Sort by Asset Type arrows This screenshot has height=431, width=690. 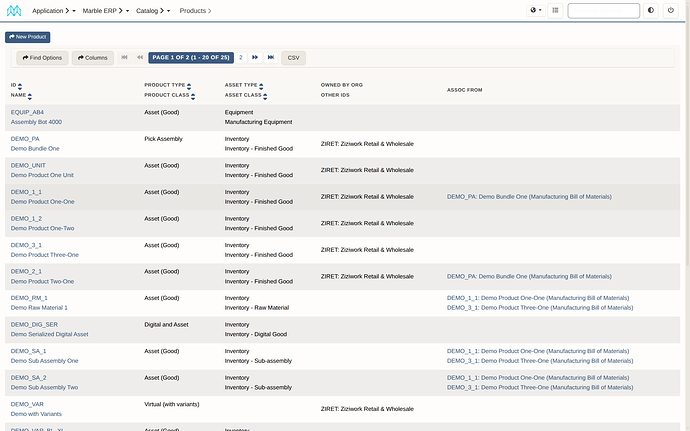click(261, 86)
